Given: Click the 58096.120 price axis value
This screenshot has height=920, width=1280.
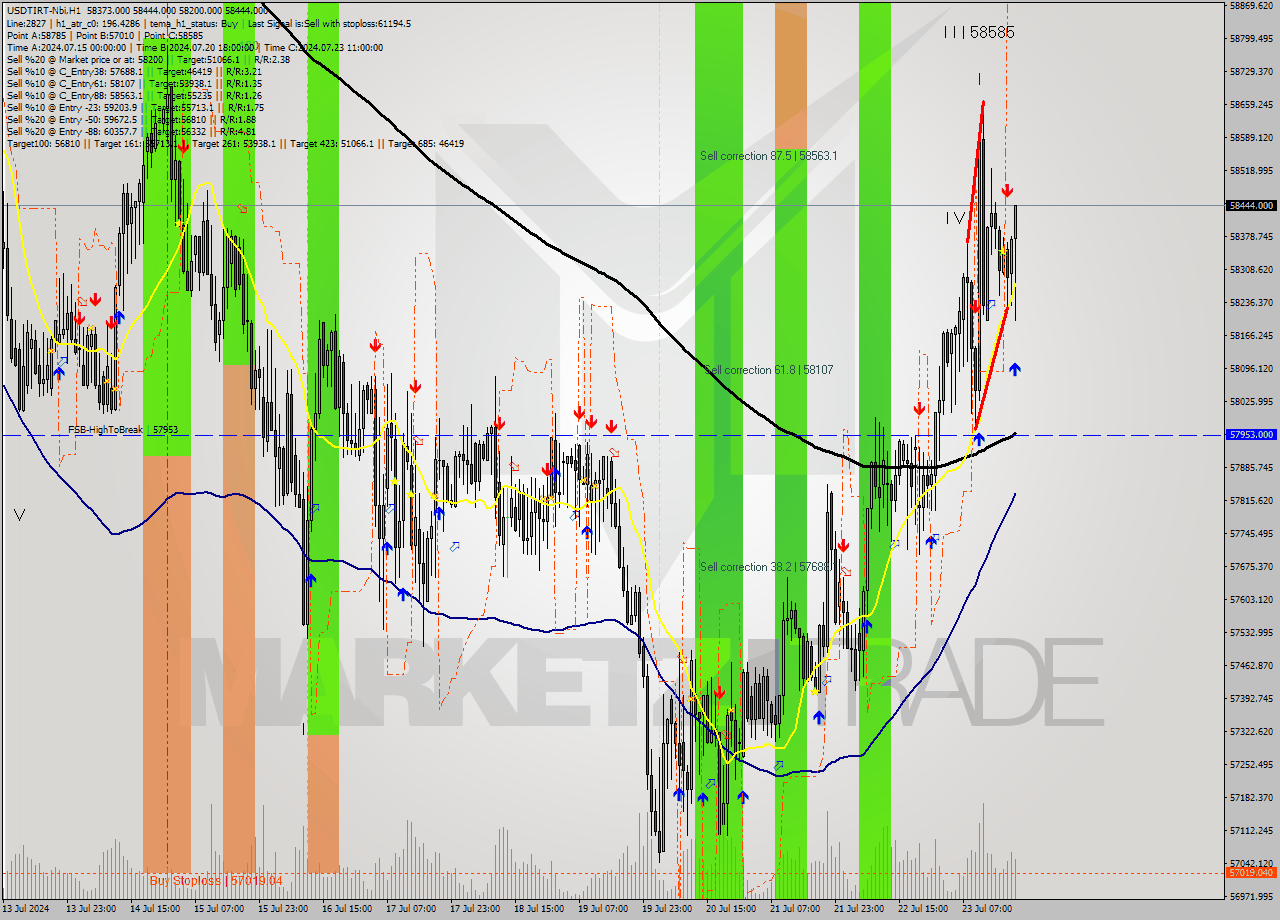Looking at the screenshot, I should [1251, 368].
